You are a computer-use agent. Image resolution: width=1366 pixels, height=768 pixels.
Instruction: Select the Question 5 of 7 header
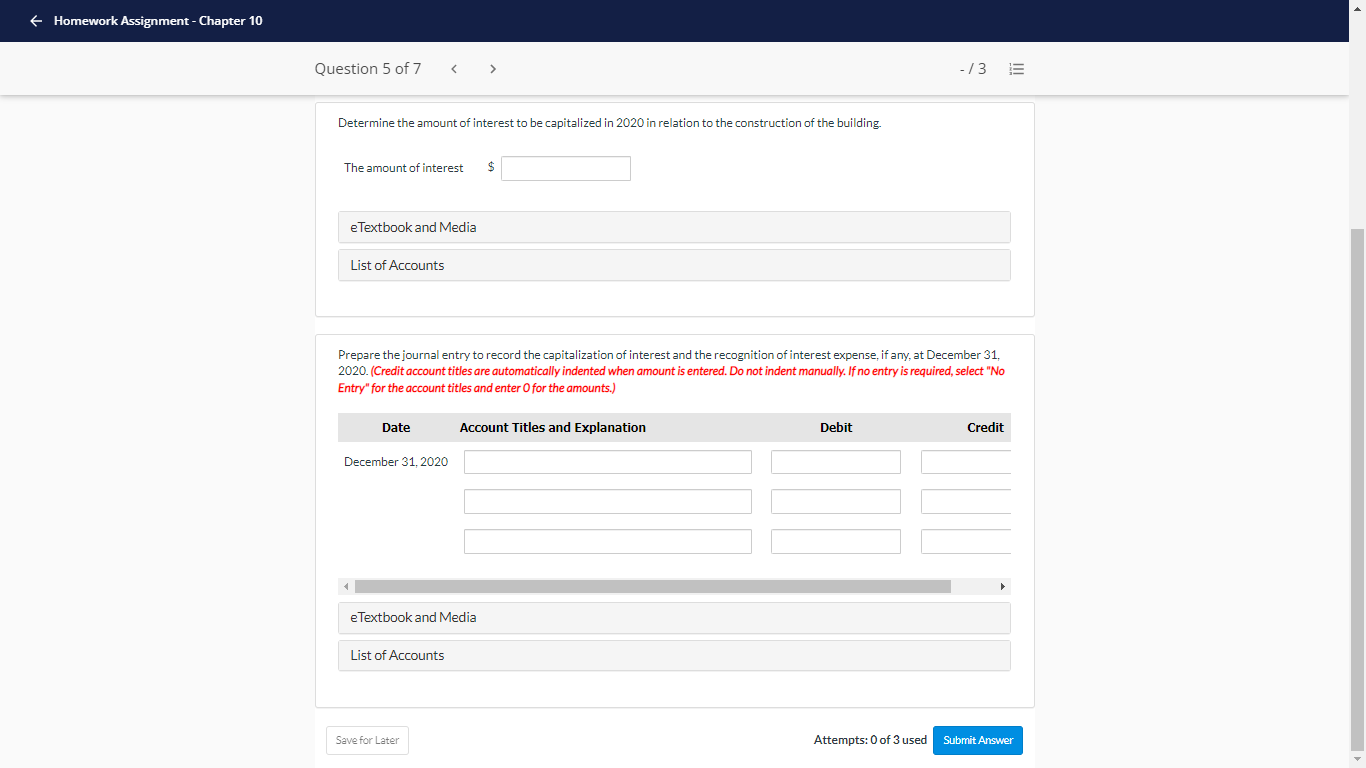point(367,68)
